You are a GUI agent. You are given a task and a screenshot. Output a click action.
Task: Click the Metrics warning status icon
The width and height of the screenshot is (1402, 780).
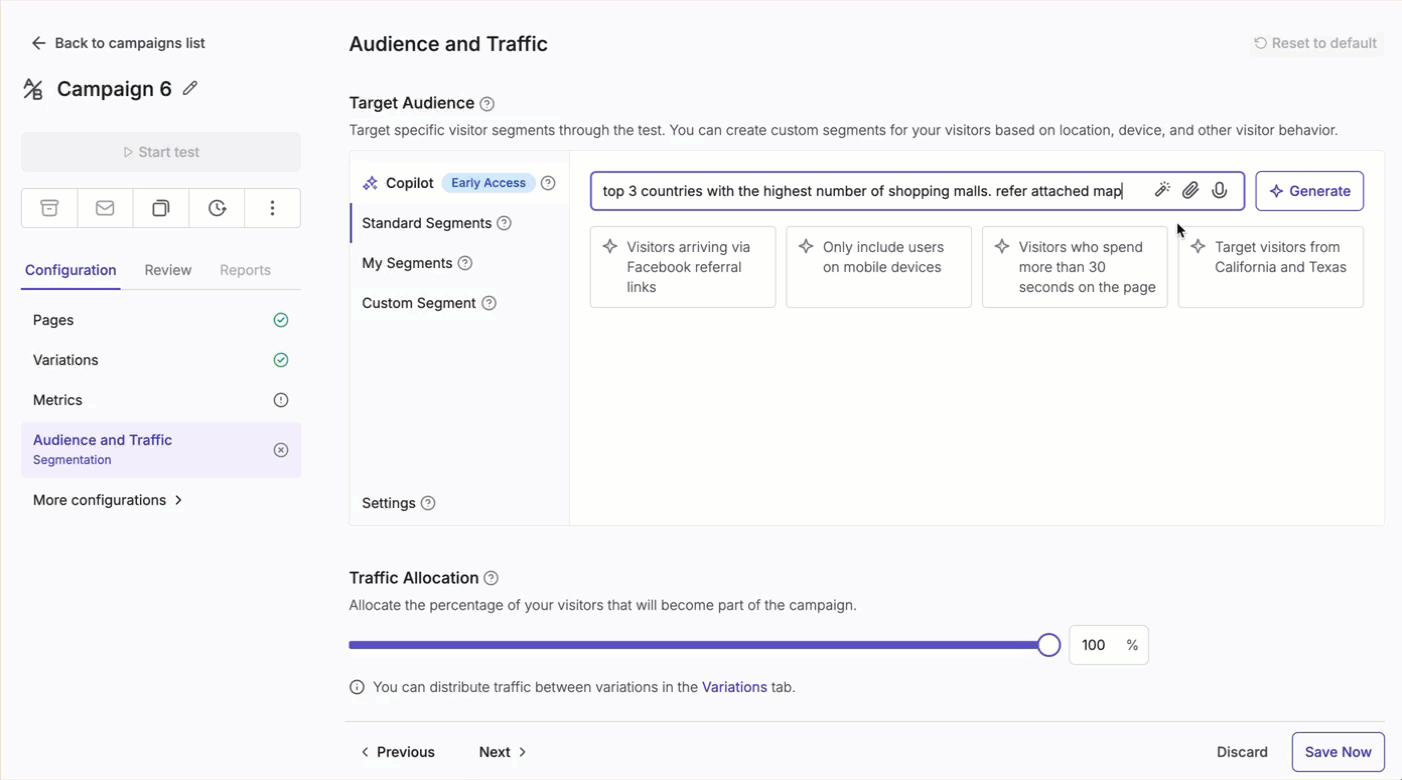[281, 400]
